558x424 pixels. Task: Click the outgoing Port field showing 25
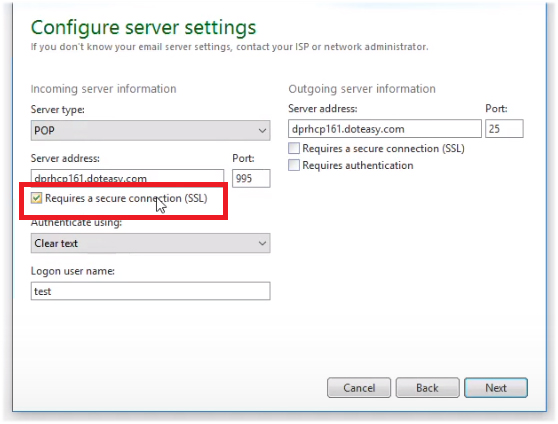point(504,129)
